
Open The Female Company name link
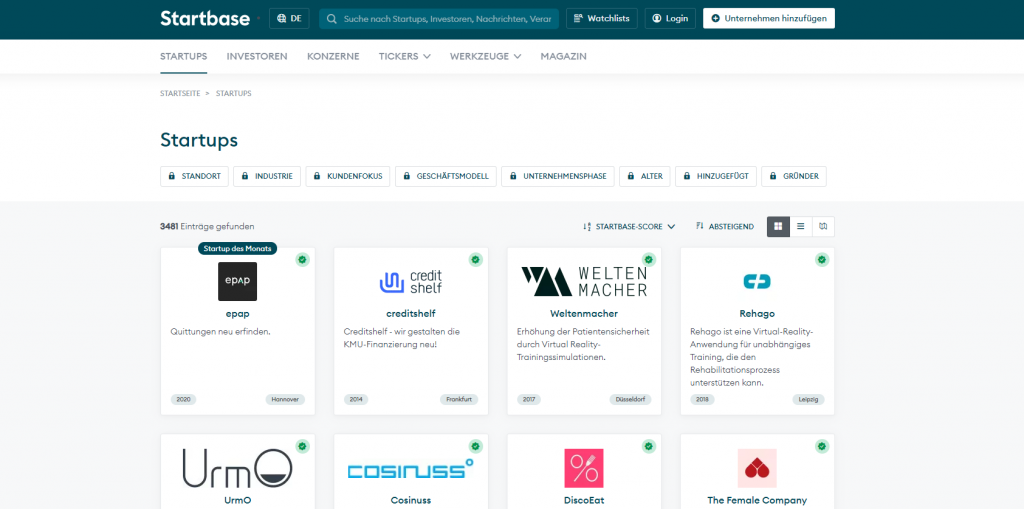[758, 501]
